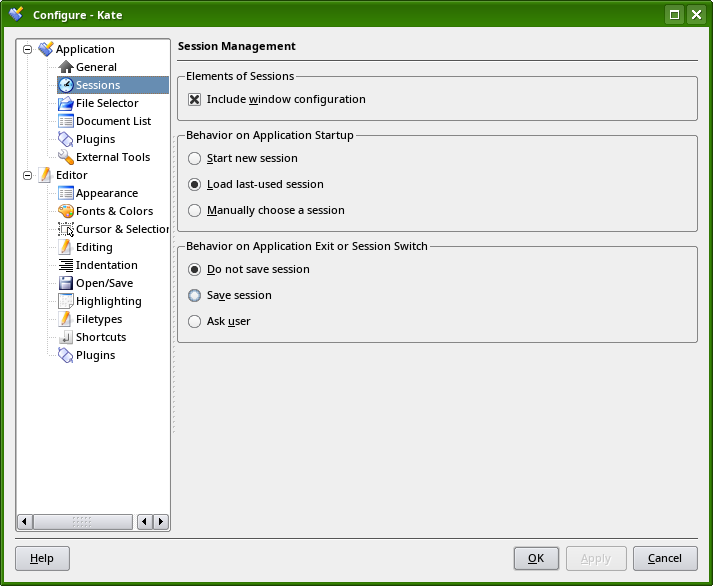The width and height of the screenshot is (713, 586).
Task: Click OK to confirm settings
Action: pyautogui.click(x=536, y=558)
